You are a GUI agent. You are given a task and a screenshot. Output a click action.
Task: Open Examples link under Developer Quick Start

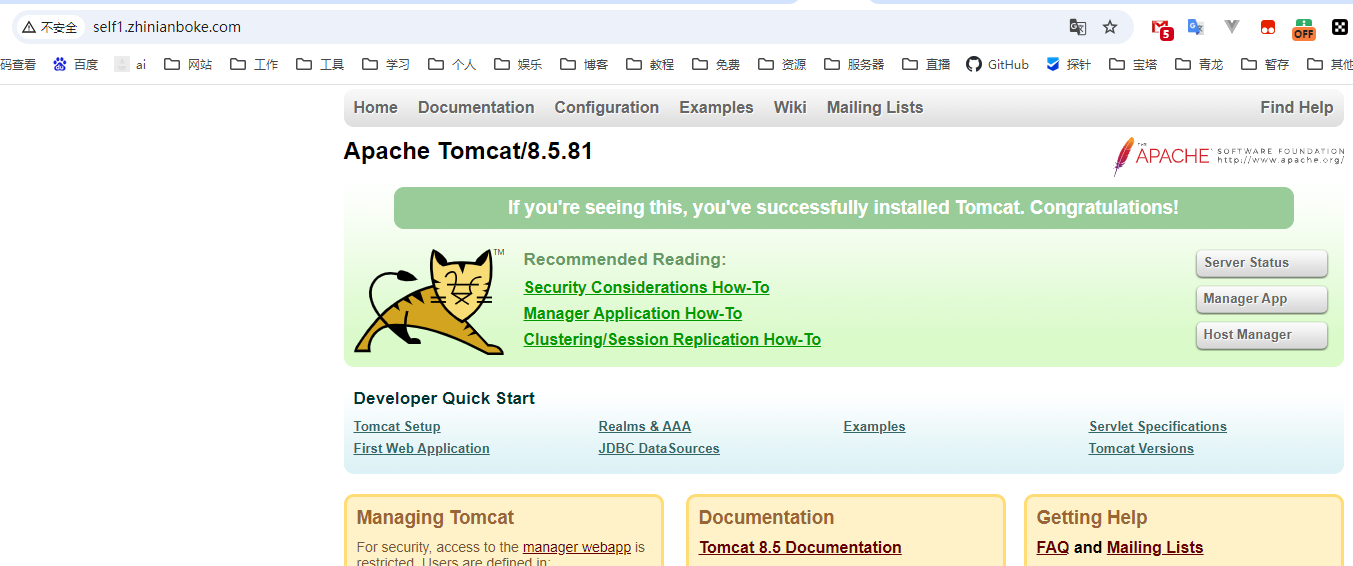[874, 426]
